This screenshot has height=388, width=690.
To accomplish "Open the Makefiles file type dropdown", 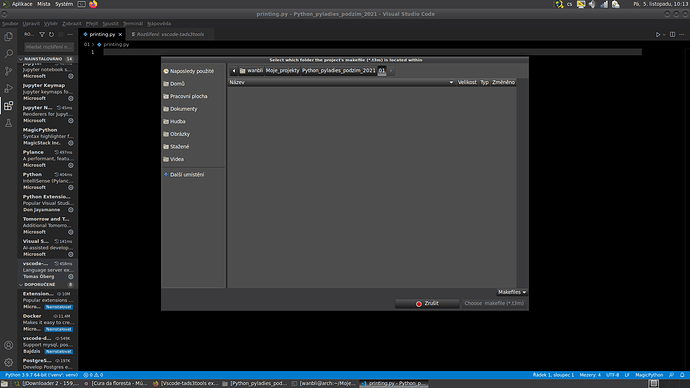I will 512,292.
